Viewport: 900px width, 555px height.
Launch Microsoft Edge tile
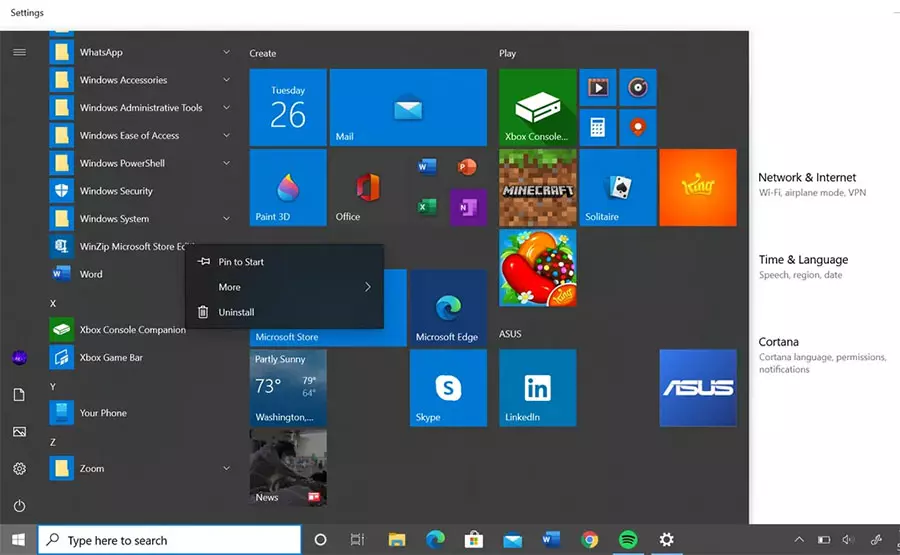click(447, 308)
